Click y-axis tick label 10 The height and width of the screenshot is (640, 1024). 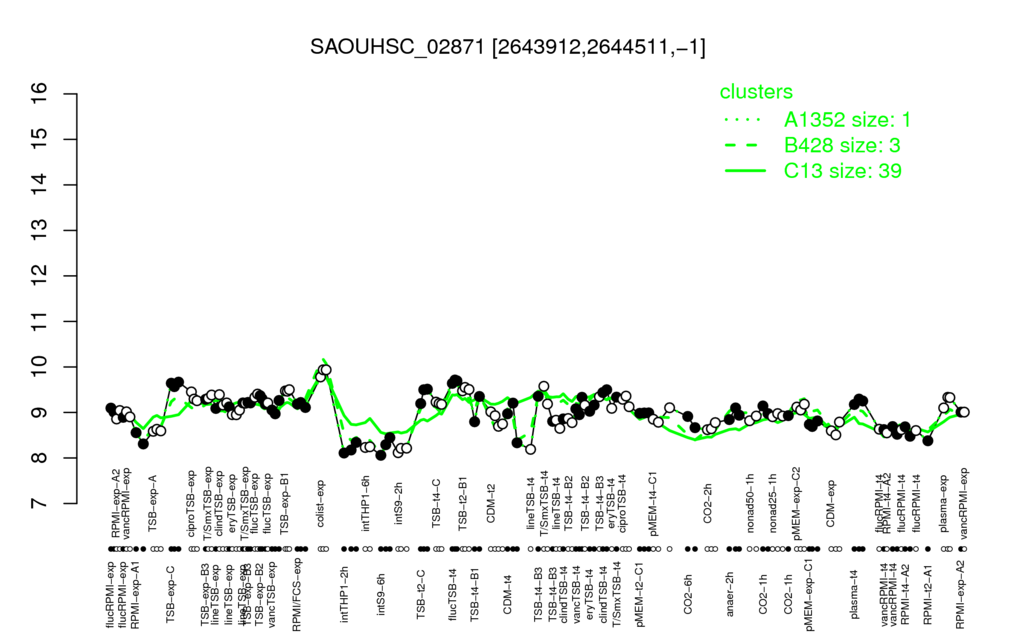coord(40,367)
